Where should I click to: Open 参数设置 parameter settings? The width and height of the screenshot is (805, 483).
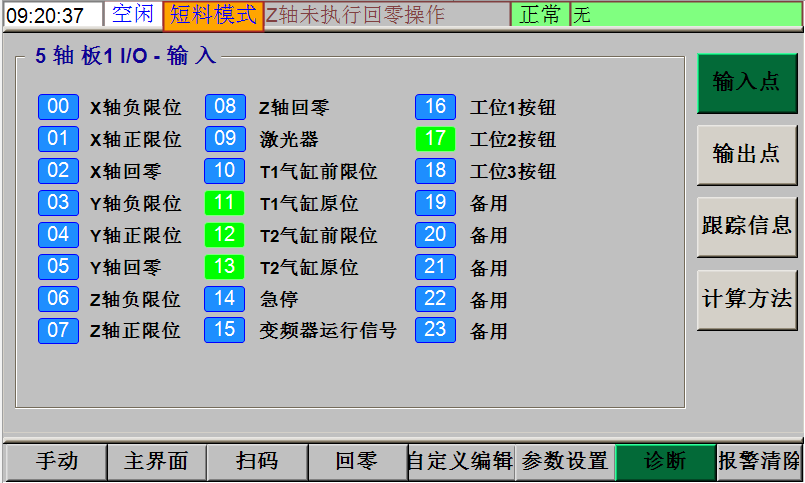565,462
